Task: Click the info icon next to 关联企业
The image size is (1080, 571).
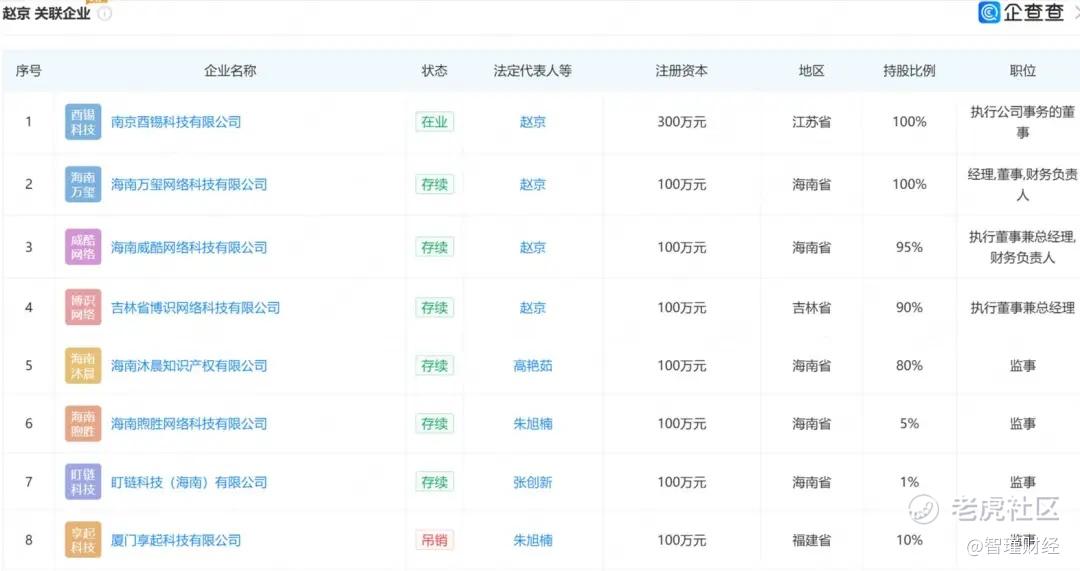Action: click(x=105, y=13)
